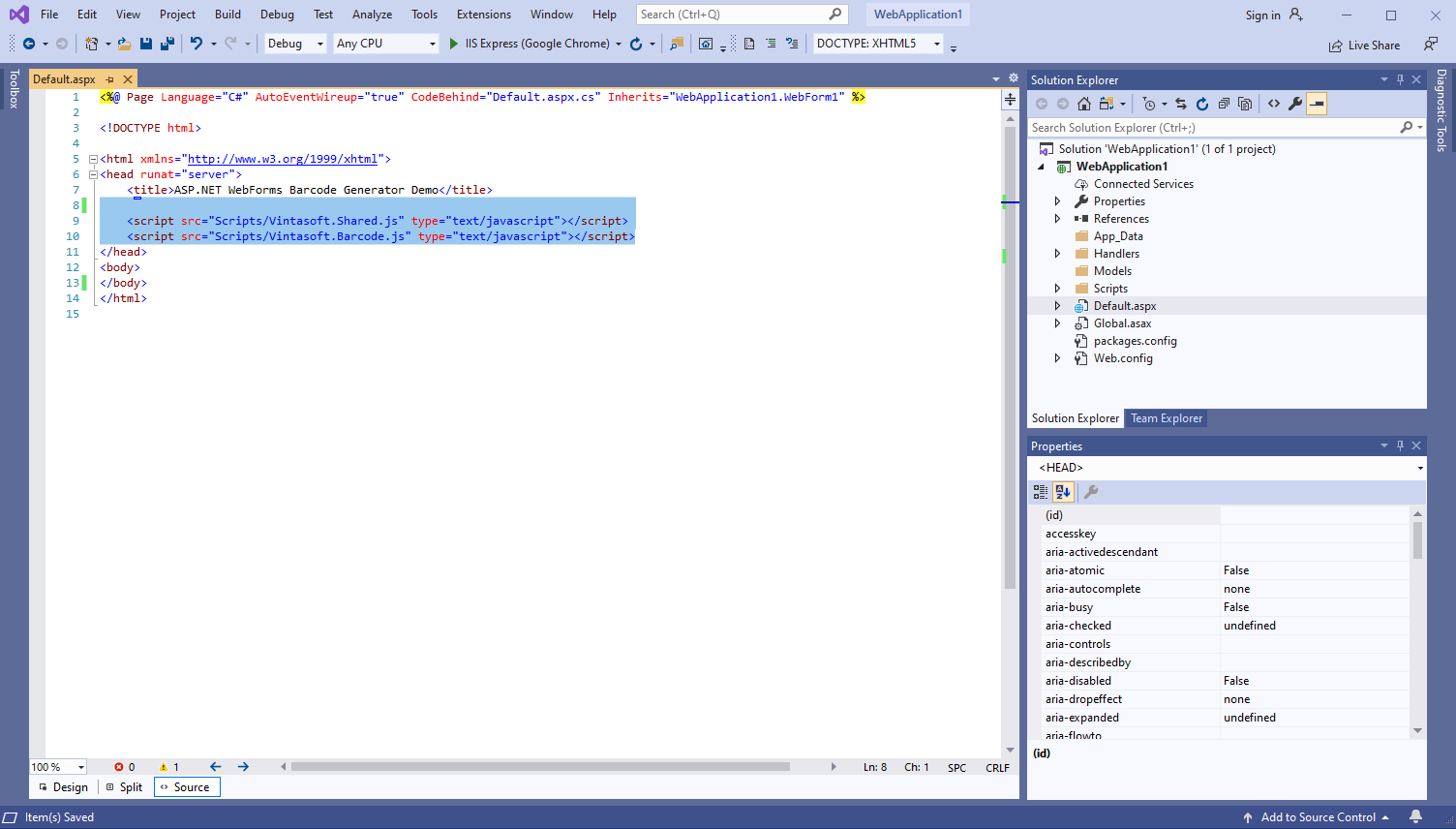Click the New Project toolbar icon
Image resolution: width=1456 pixels, height=829 pixels.
(91, 44)
